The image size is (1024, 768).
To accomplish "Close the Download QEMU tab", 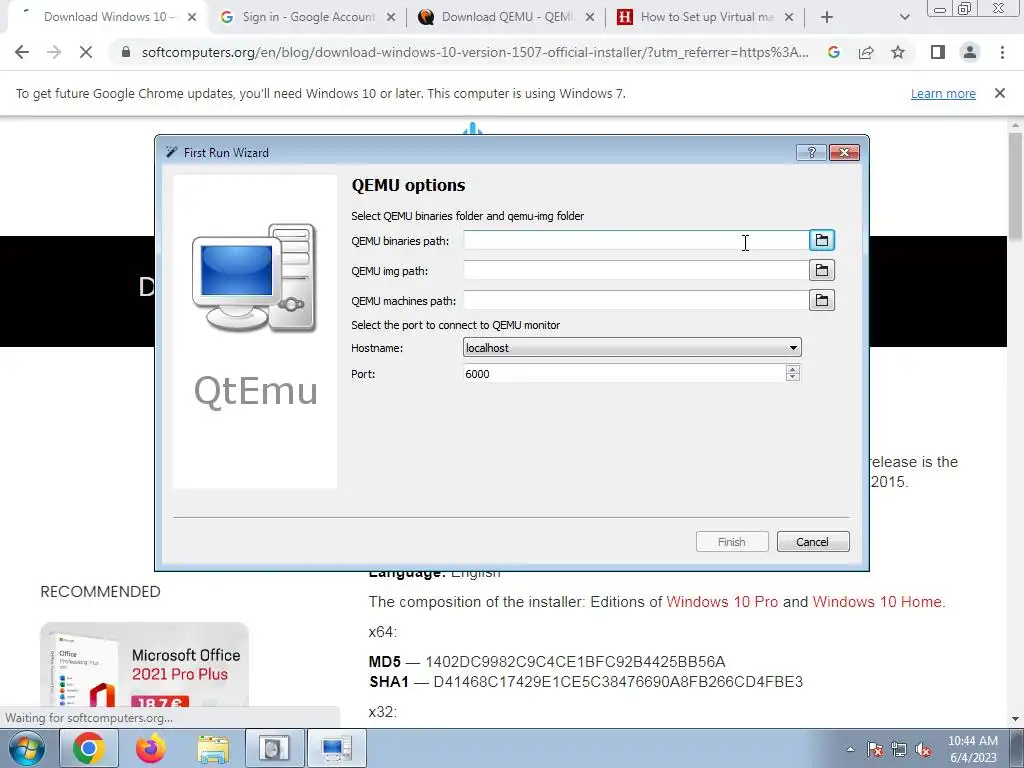I will (x=590, y=18).
